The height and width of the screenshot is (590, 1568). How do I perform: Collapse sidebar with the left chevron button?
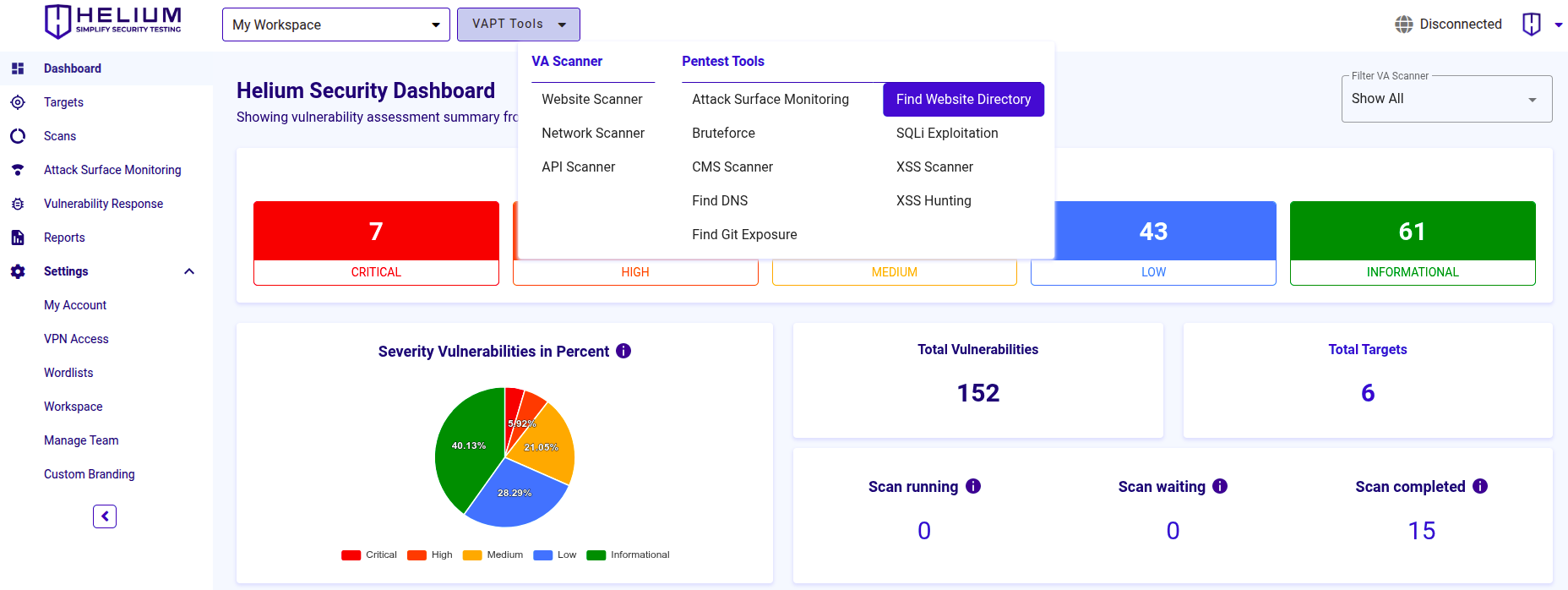tap(105, 516)
